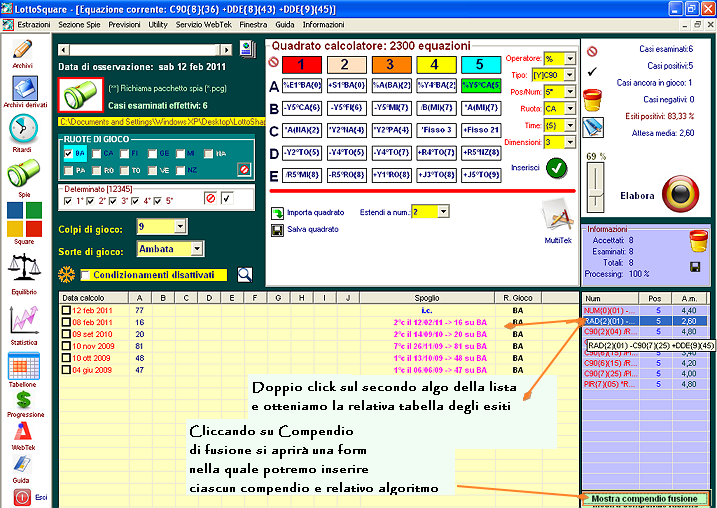
Task: Click the notebook icon below the bucket
Action: [x=593, y=127]
